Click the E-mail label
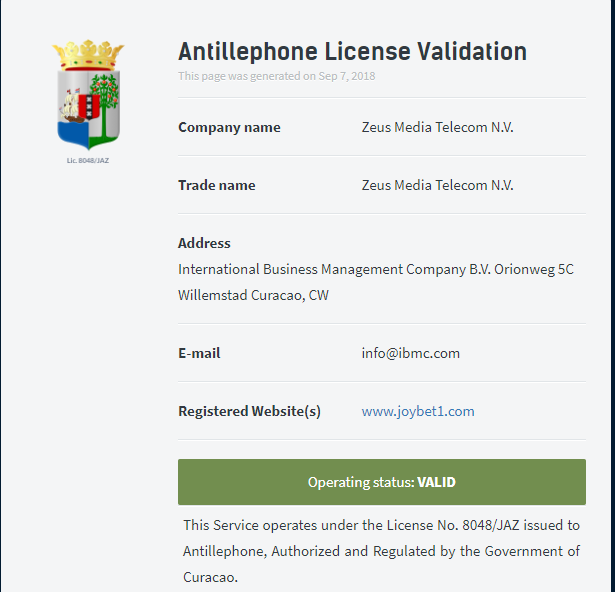The image size is (615, 592). pos(199,353)
